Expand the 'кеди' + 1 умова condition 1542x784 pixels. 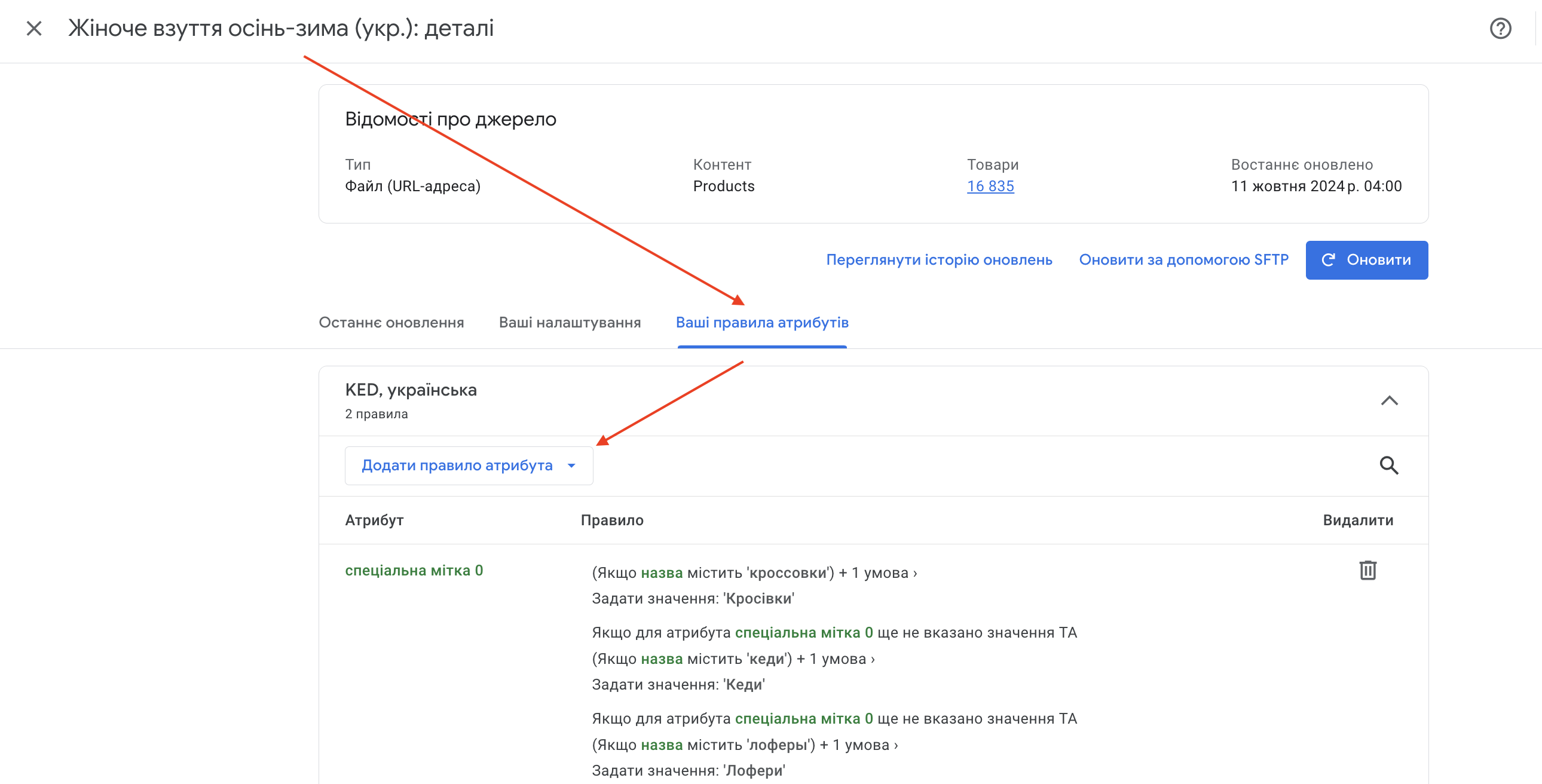(733, 659)
